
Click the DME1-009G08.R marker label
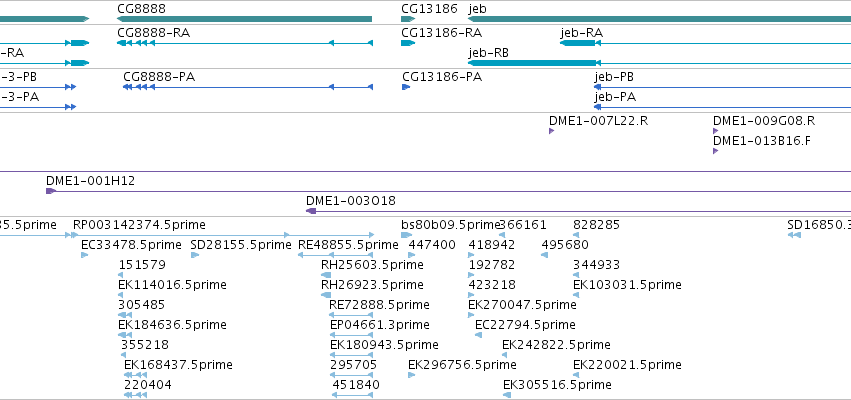coord(764,120)
